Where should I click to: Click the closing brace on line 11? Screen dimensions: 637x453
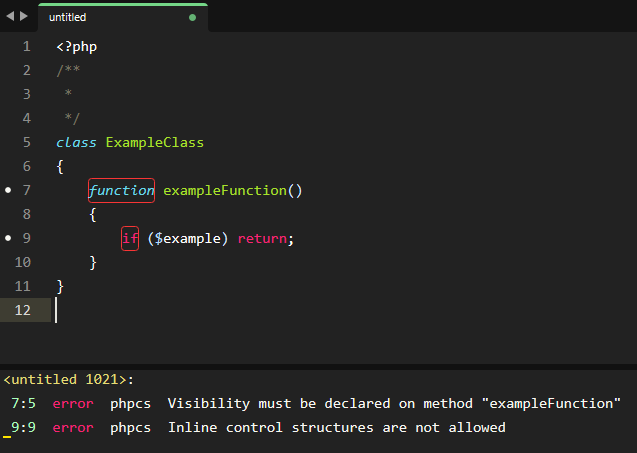point(60,286)
